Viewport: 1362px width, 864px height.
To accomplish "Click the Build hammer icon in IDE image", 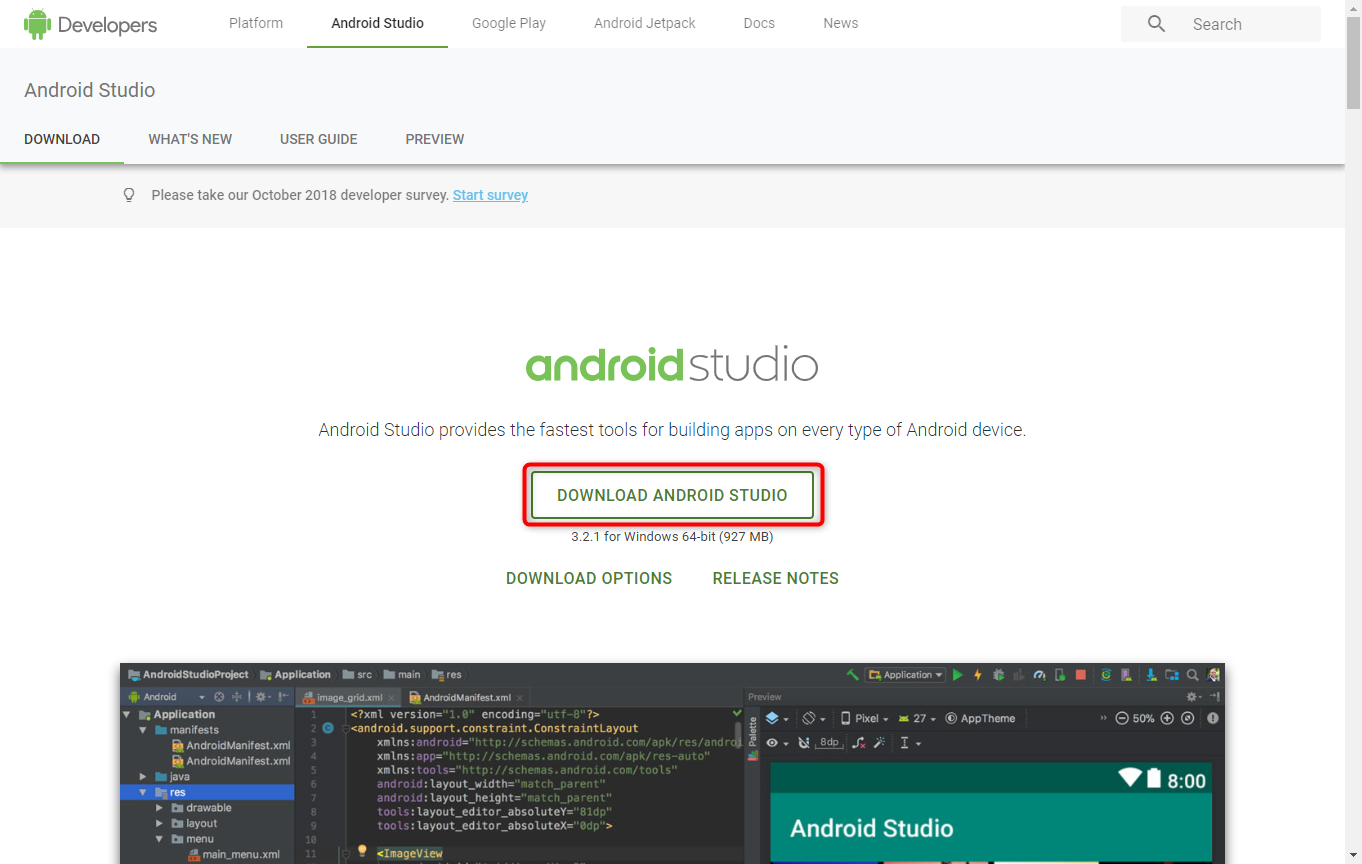I will (x=853, y=675).
